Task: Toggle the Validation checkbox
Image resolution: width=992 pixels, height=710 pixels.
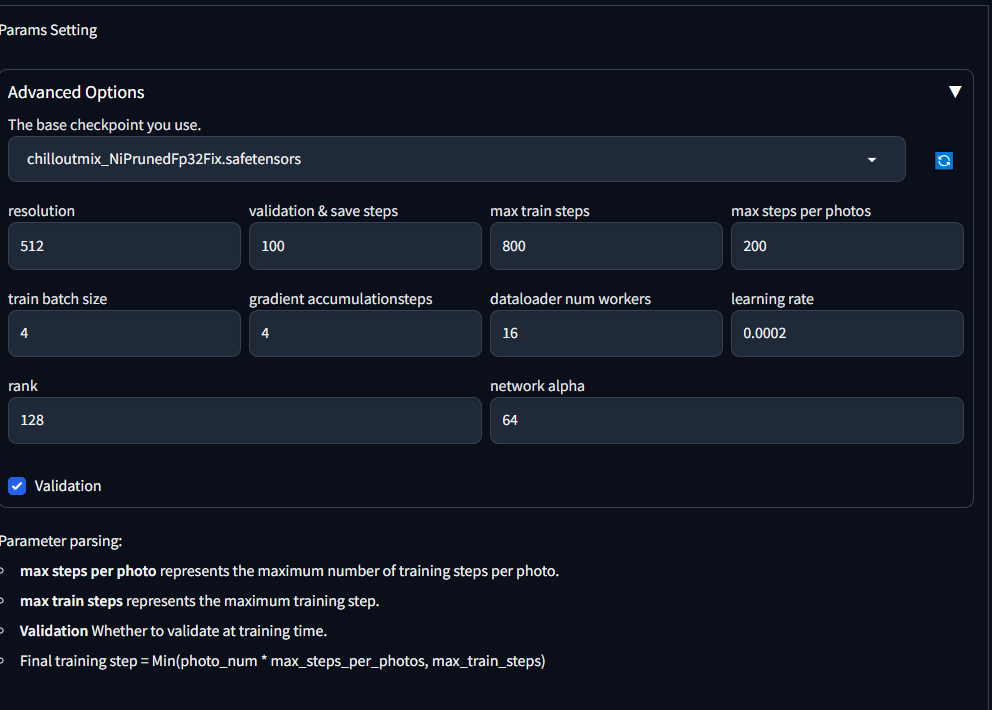Action: click(17, 486)
